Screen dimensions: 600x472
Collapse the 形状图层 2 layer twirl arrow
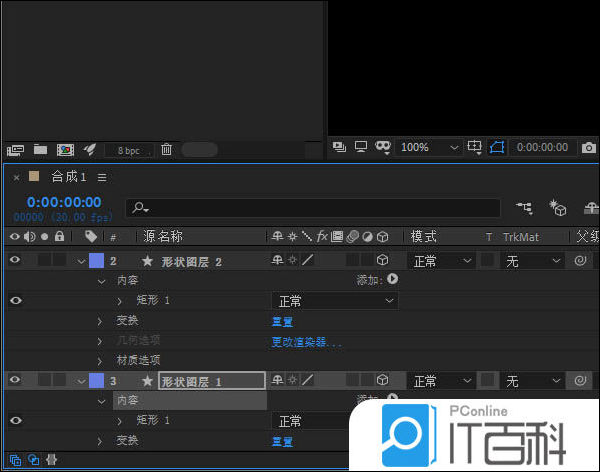81,262
